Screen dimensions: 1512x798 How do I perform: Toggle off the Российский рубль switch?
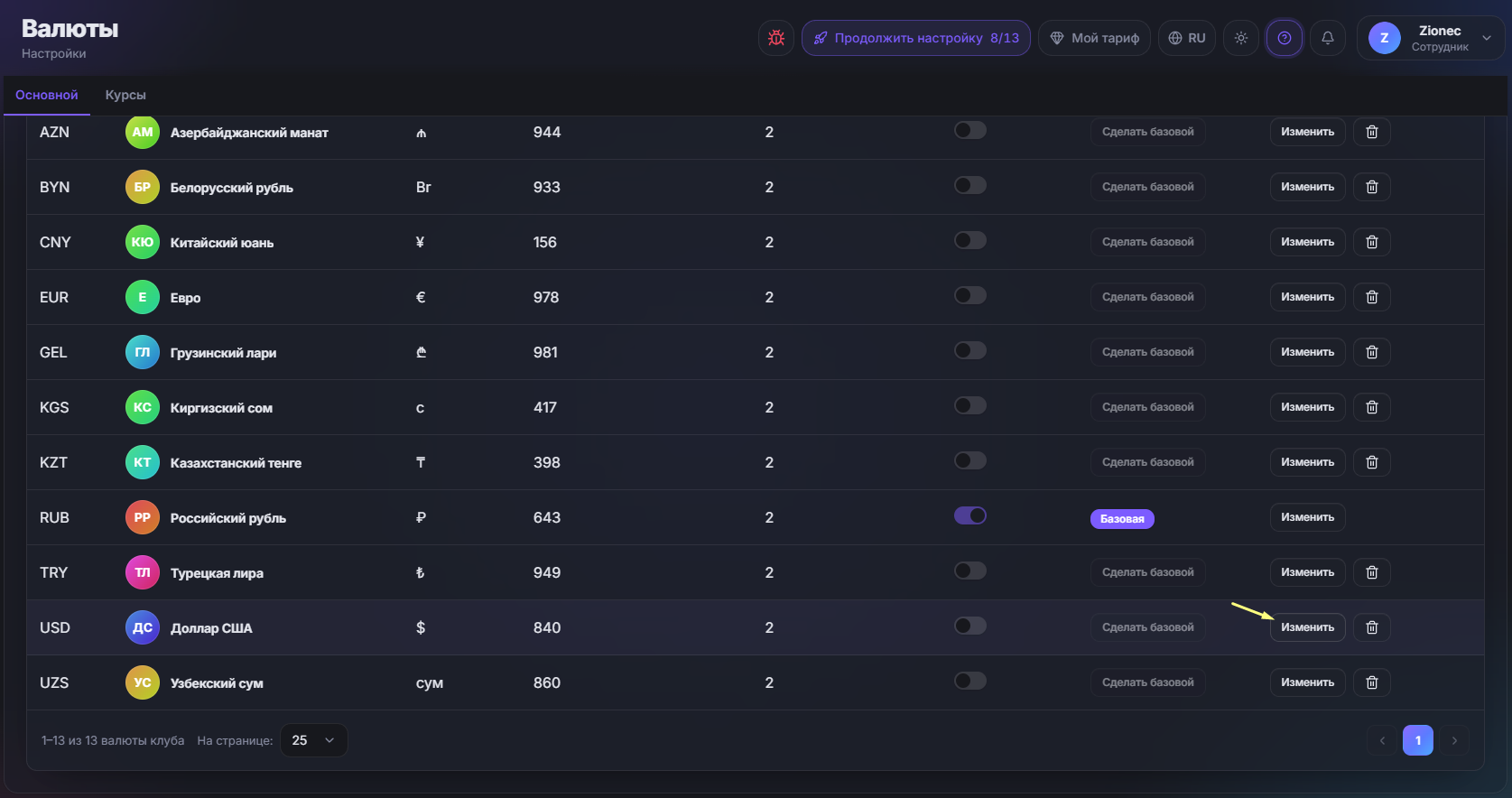970,515
